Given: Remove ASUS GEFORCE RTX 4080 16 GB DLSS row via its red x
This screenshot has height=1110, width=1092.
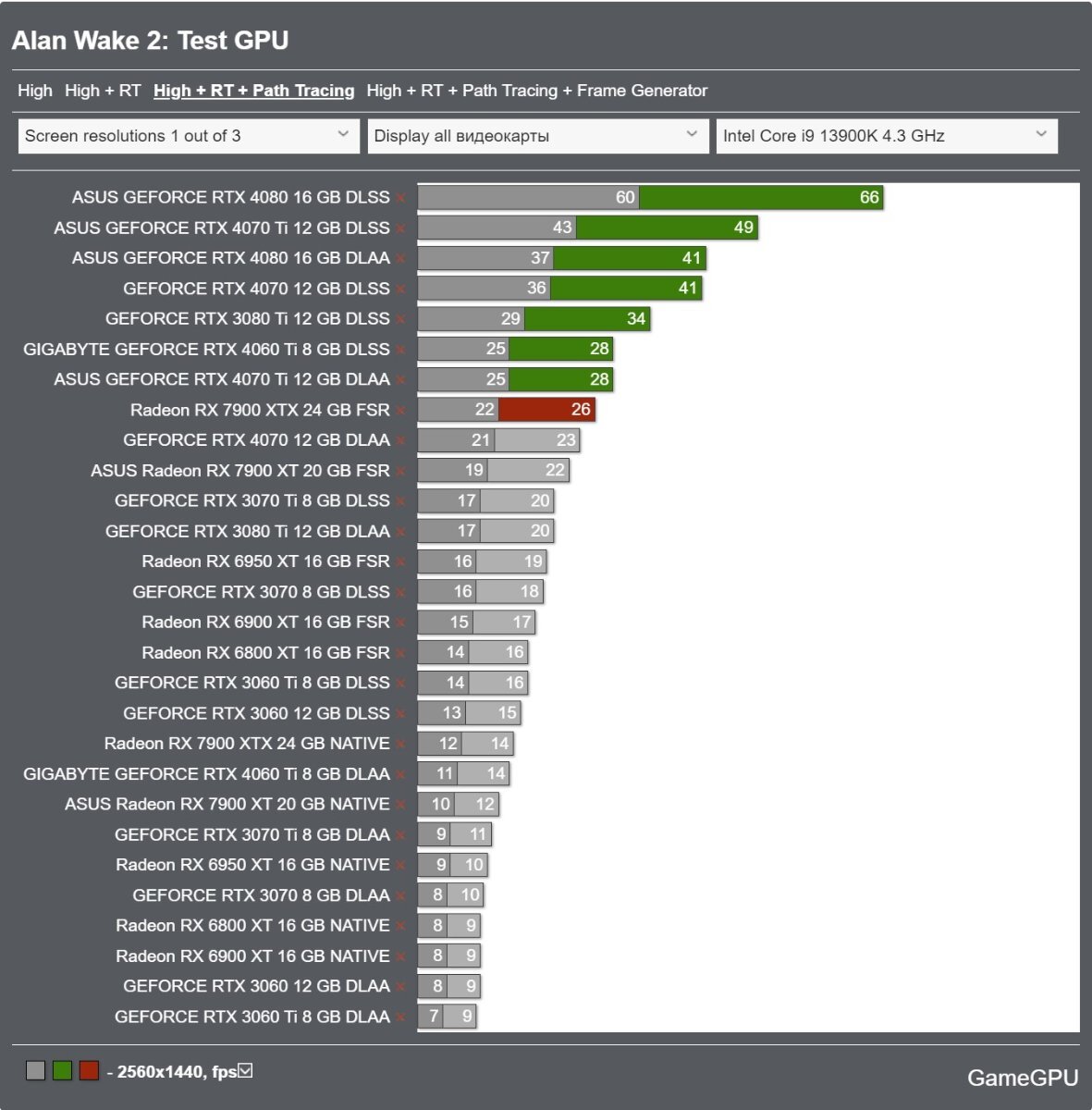Looking at the screenshot, I should (400, 198).
